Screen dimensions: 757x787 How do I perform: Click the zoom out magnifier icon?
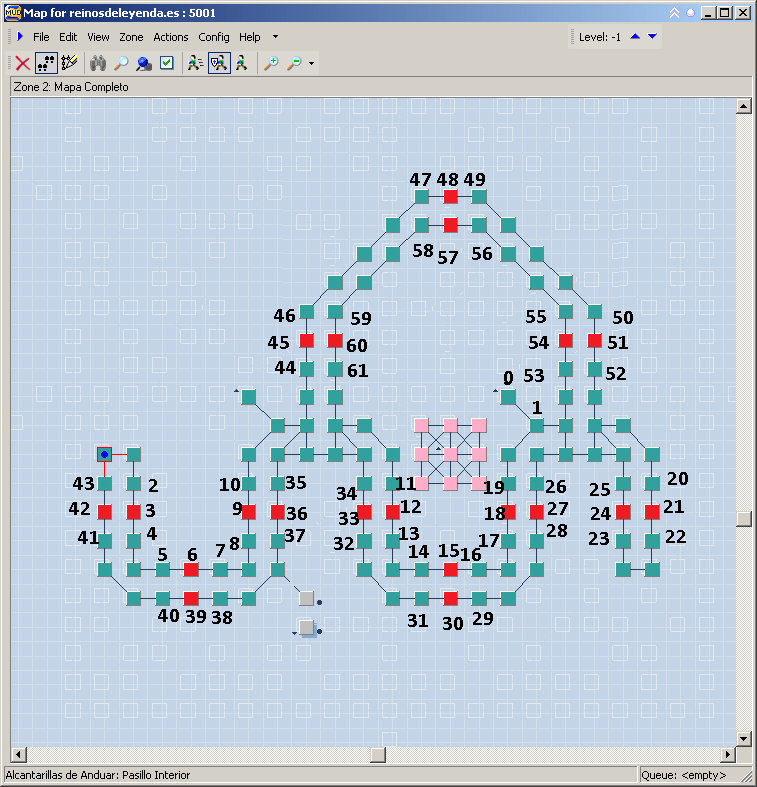294,63
